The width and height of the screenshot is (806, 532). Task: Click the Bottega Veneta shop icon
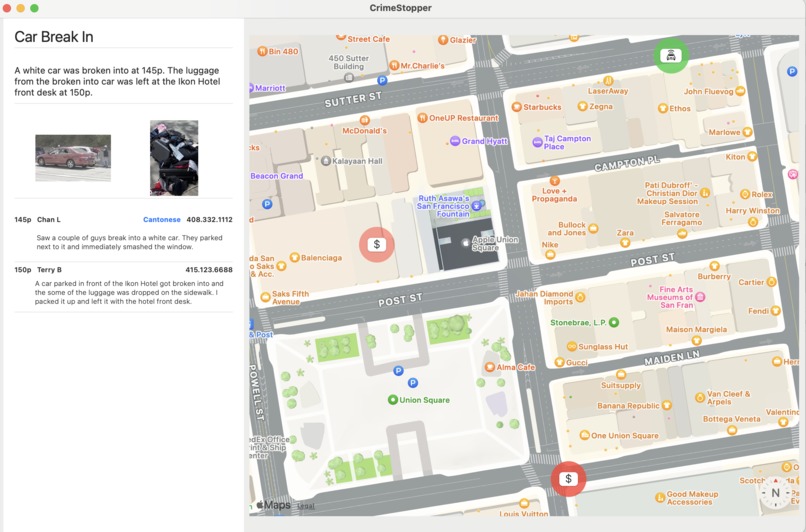click(x=732, y=430)
